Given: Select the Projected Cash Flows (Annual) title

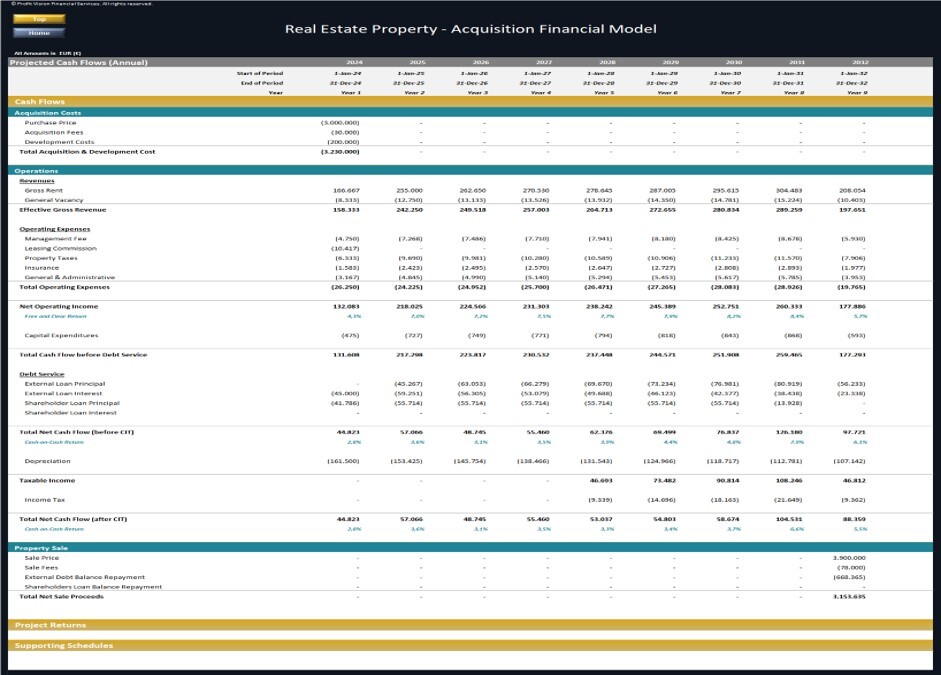Looking at the screenshot, I should point(79,62).
